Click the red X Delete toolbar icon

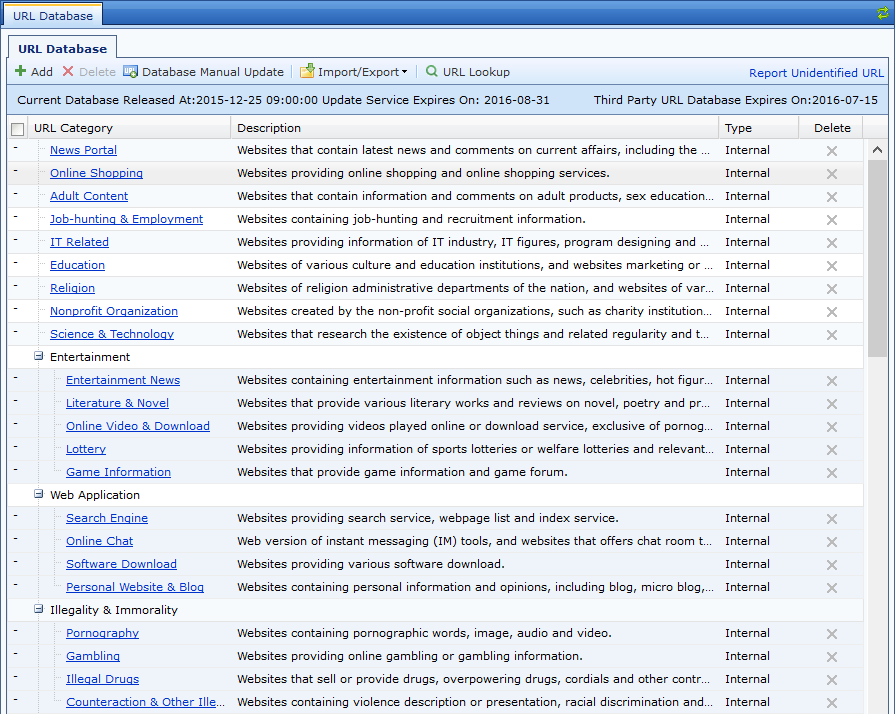(x=68, y=71)
